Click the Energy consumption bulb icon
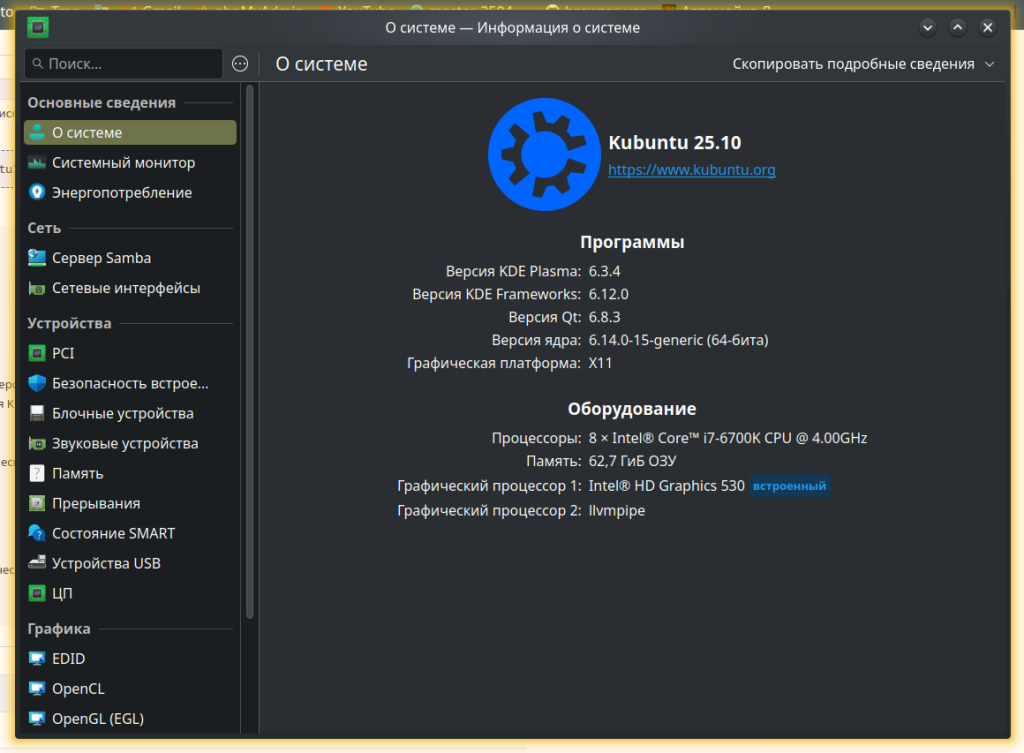 (37, 193)
